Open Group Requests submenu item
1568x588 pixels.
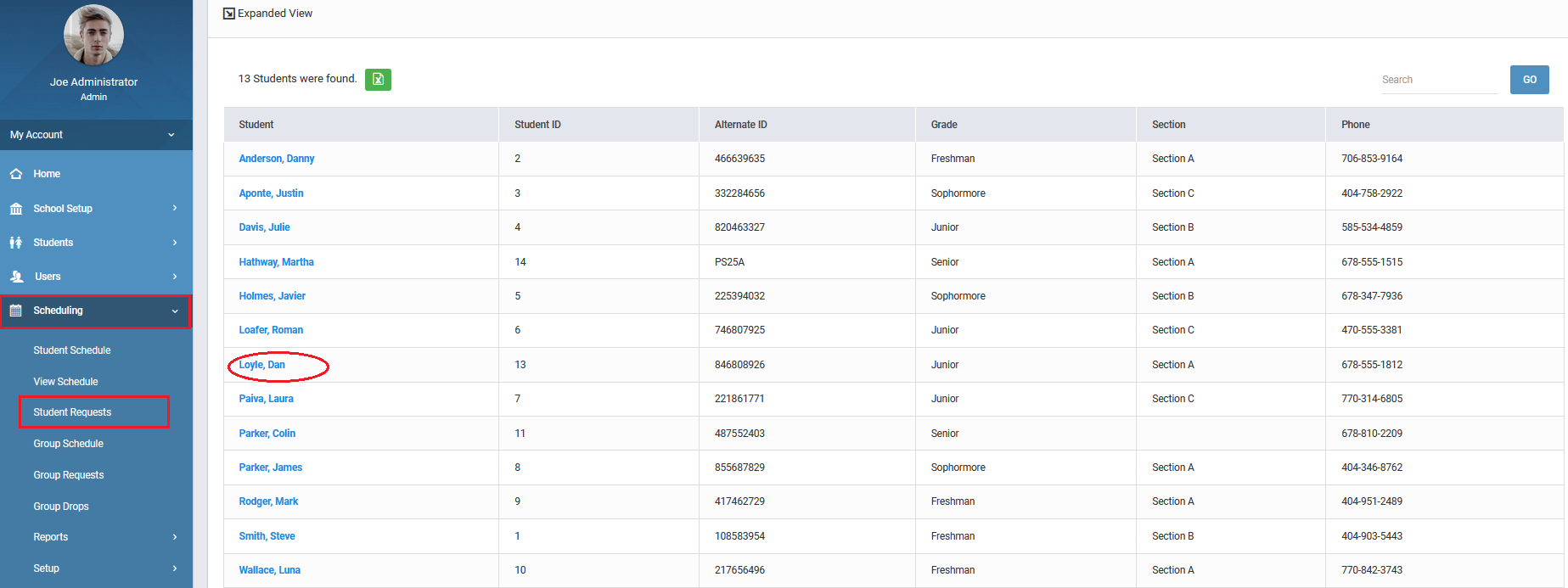pos(69,475)
